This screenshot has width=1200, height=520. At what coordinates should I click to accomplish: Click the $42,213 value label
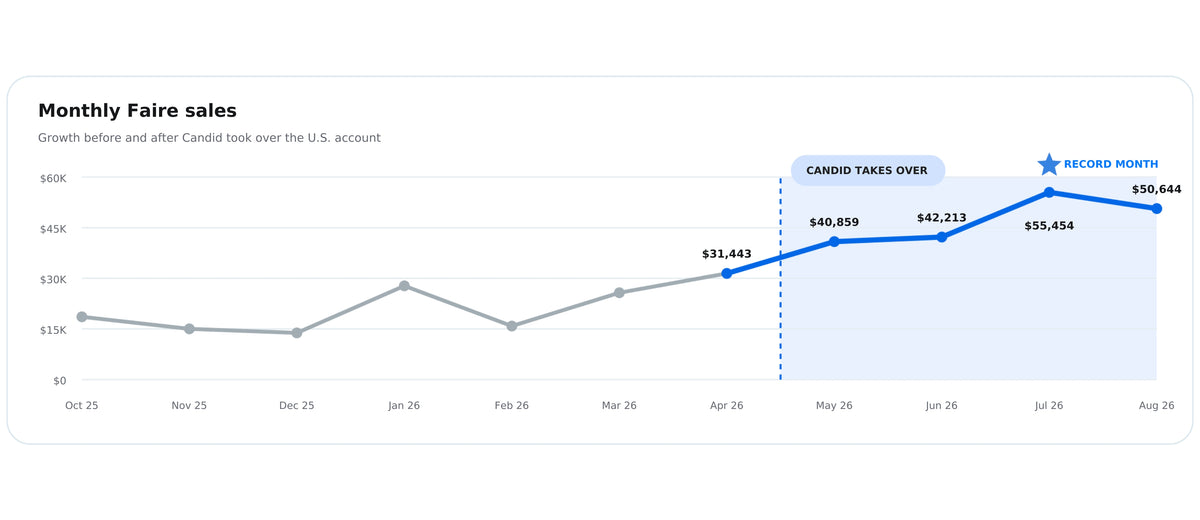point(942,218)
